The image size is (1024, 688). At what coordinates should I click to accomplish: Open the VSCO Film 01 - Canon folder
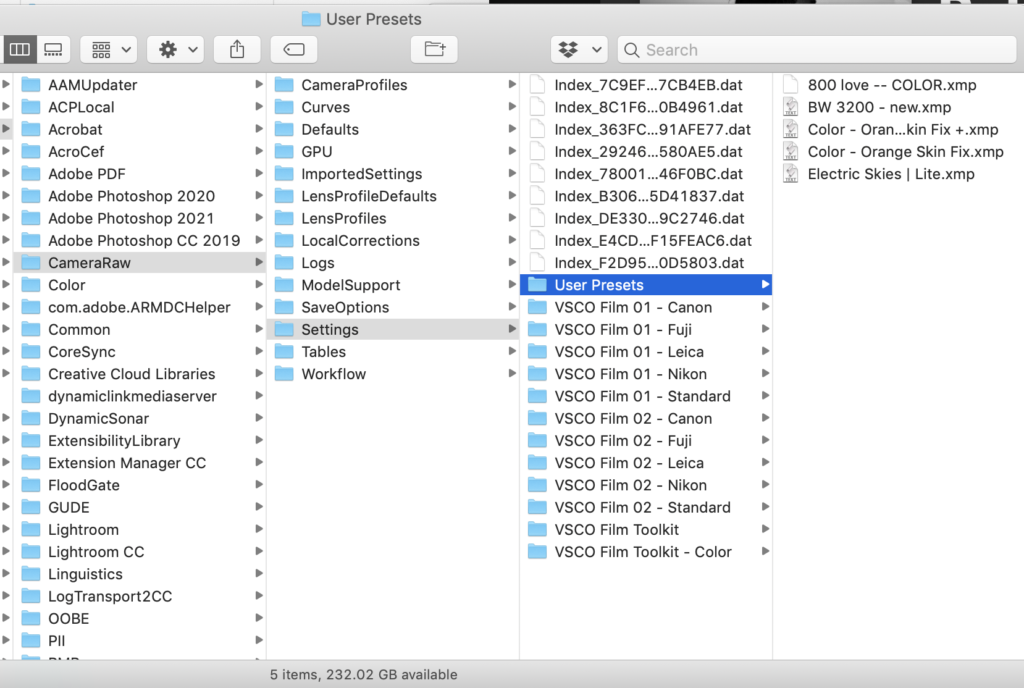(x=633, y=307)
